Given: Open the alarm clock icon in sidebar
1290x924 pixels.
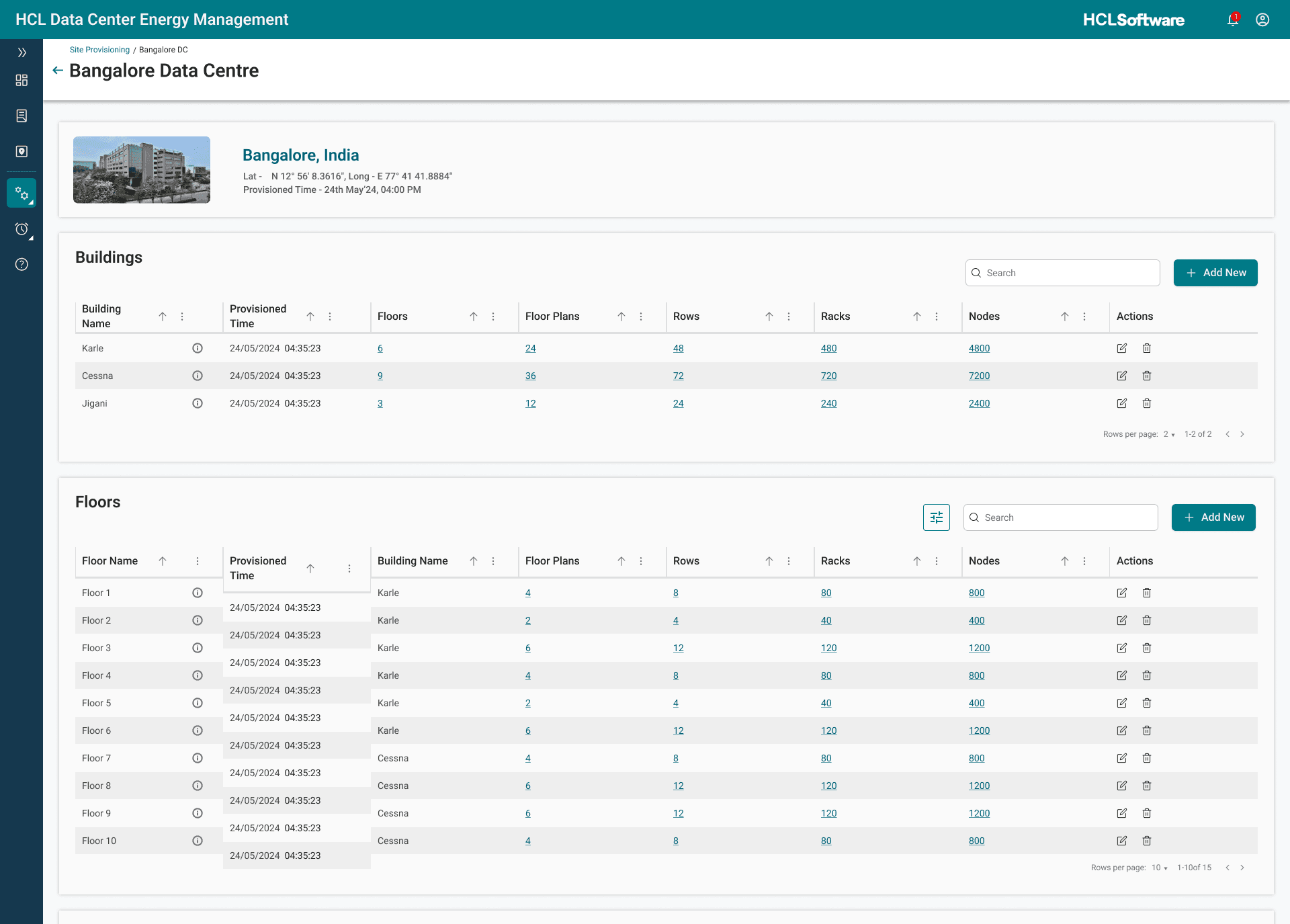Looking at the screenshot, I should click(x=21, y=229).
